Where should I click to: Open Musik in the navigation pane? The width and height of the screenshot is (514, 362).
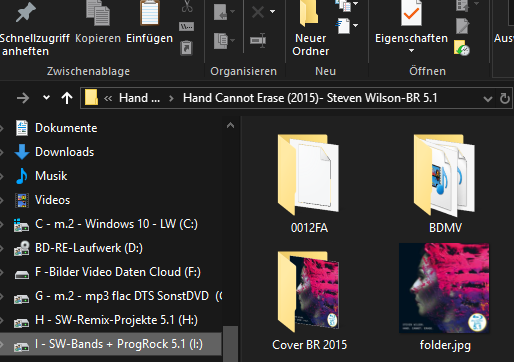point(51,176)
